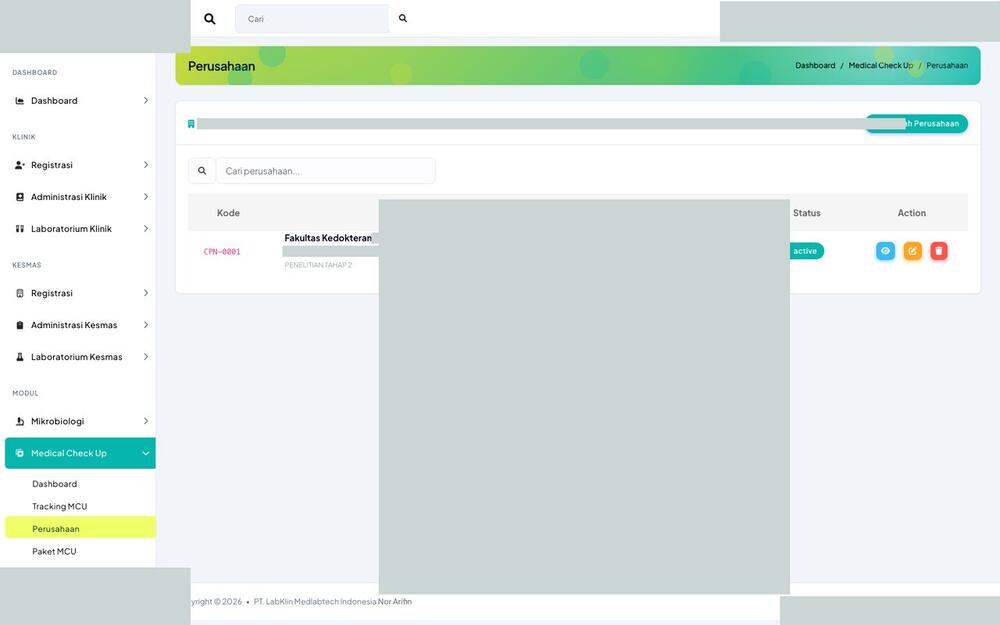Click Laboratorium Kesmas flask icon
The height and width of the screenshot is (625, 1000).
[20, 357]
